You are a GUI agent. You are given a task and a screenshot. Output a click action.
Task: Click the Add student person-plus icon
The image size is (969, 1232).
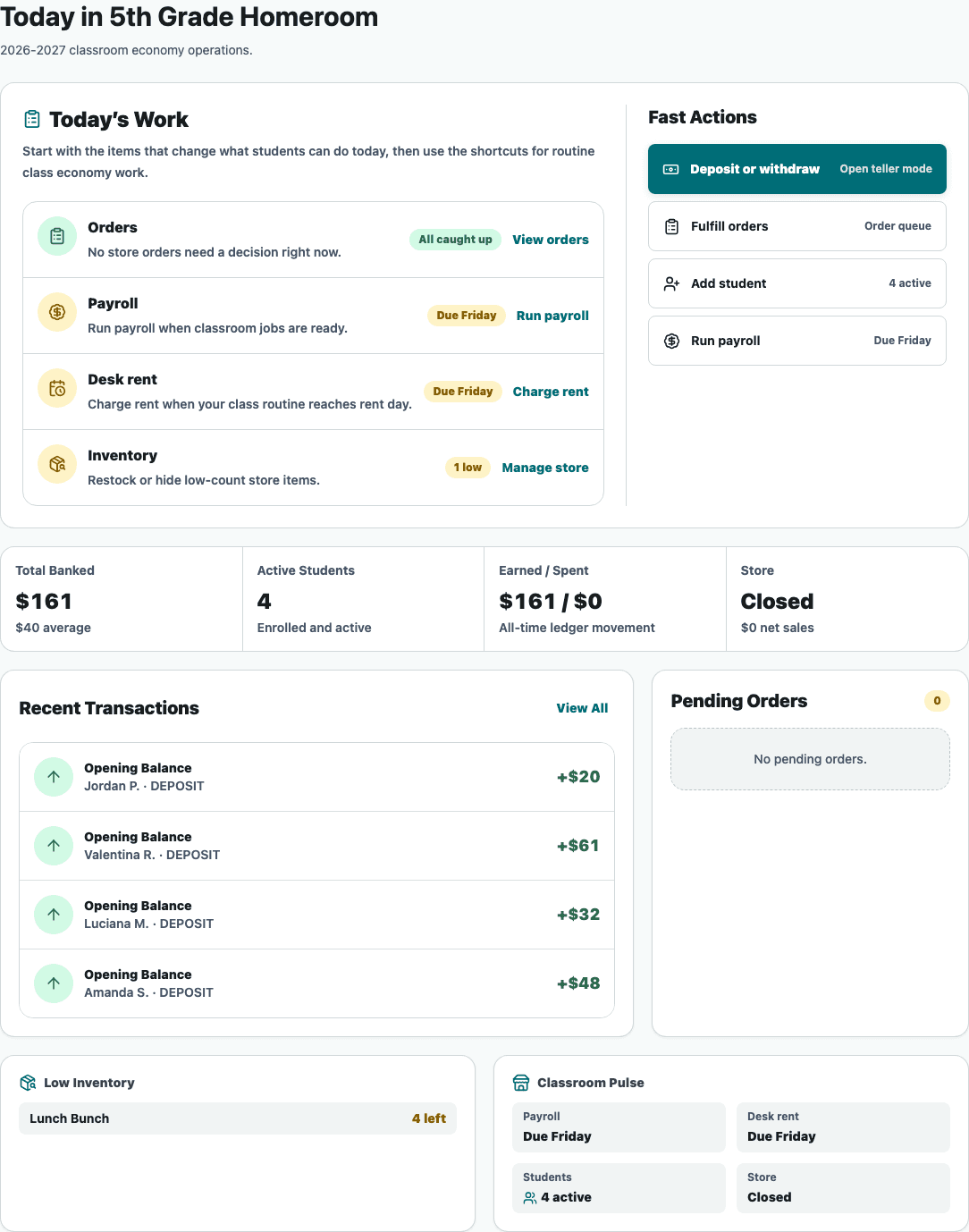click(671, 283)
